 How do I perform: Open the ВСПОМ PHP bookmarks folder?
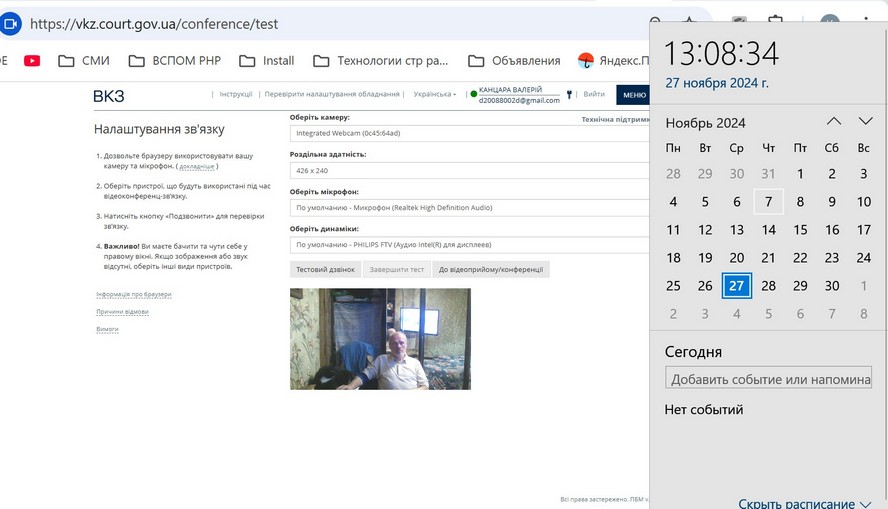click(174, 61)
